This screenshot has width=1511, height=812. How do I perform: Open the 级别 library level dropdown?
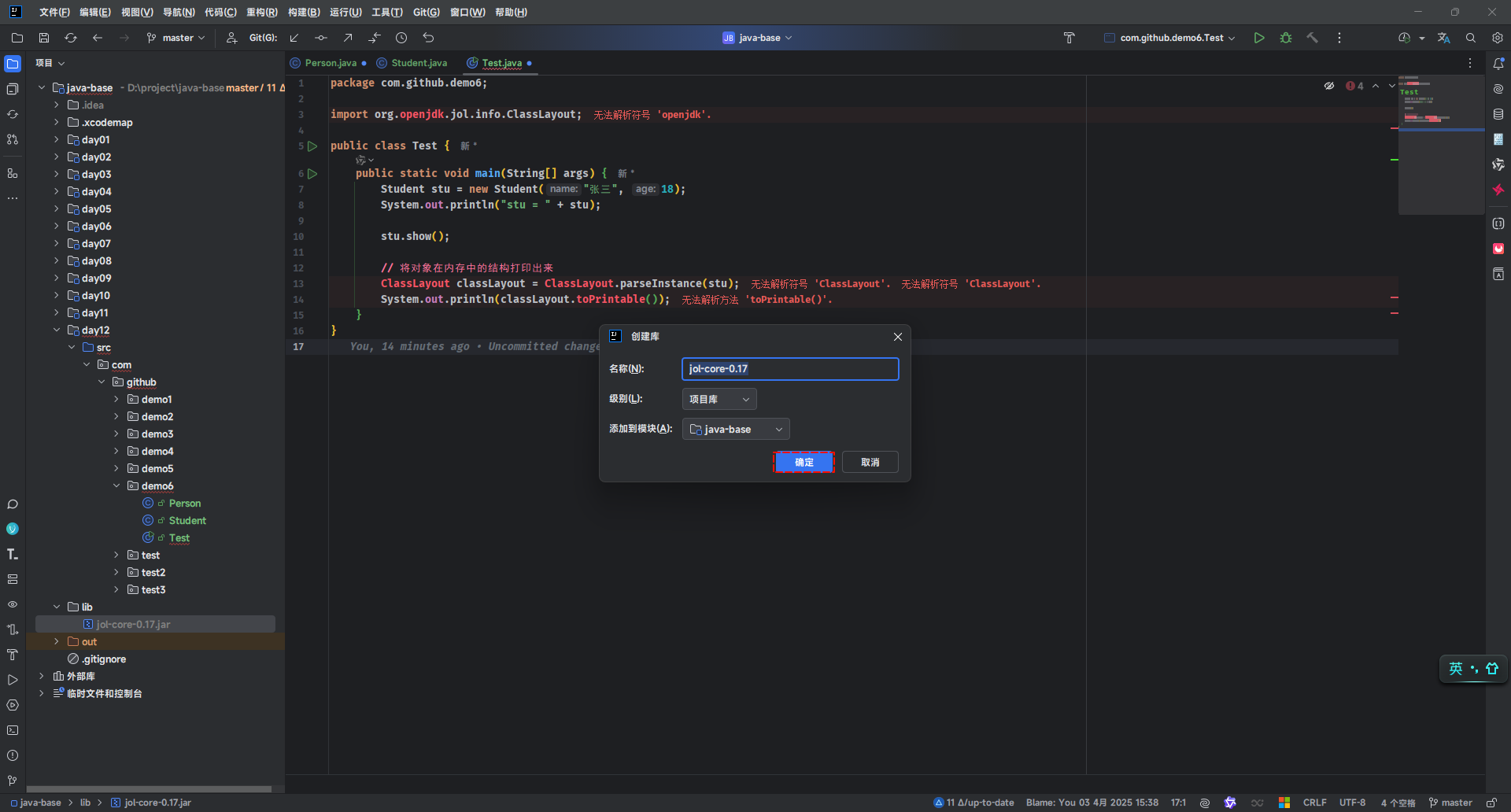[719, 399]
